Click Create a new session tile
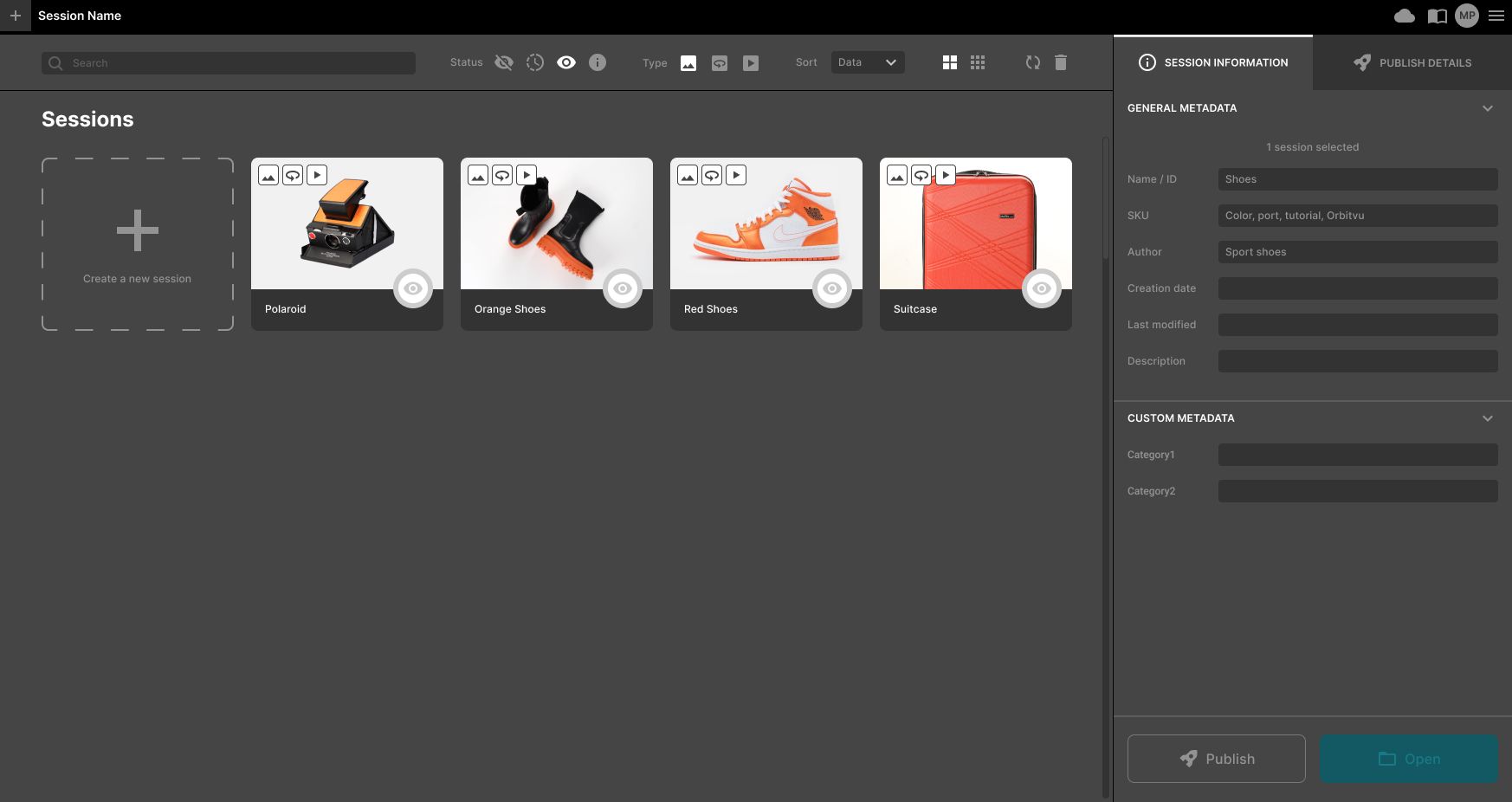 [x=138, y=244]
